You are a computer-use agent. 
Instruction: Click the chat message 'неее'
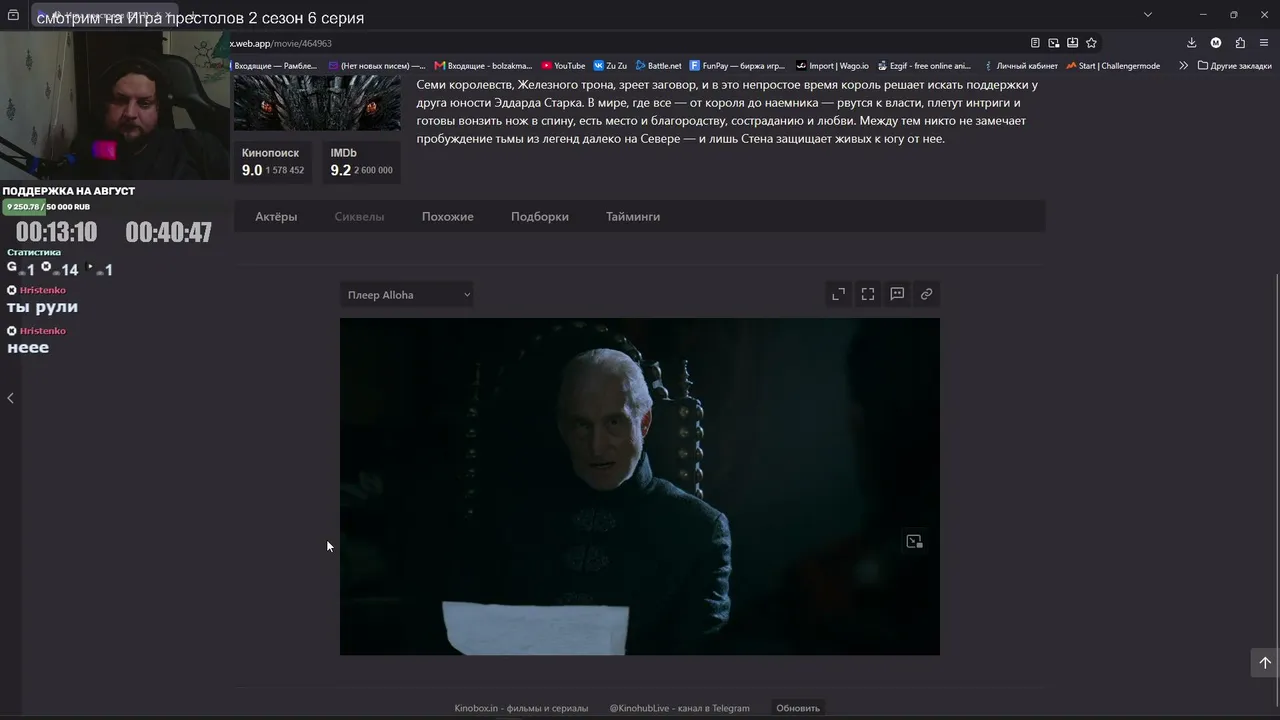28,348
